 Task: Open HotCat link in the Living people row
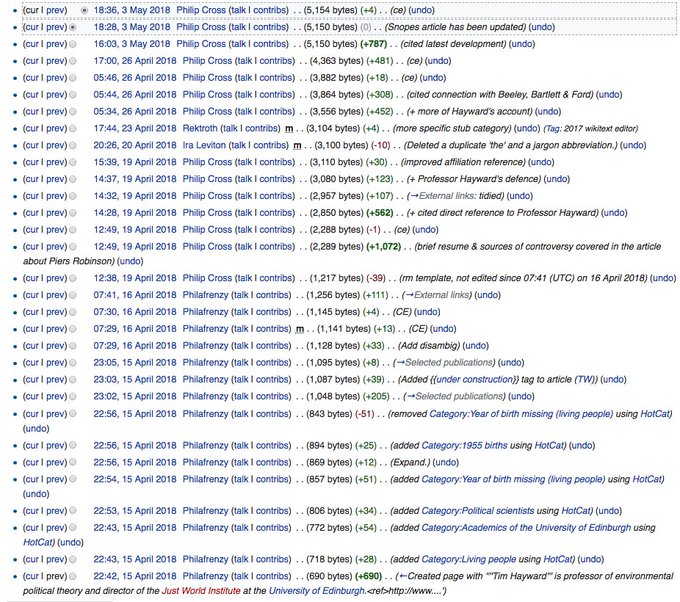coord(559,559)
